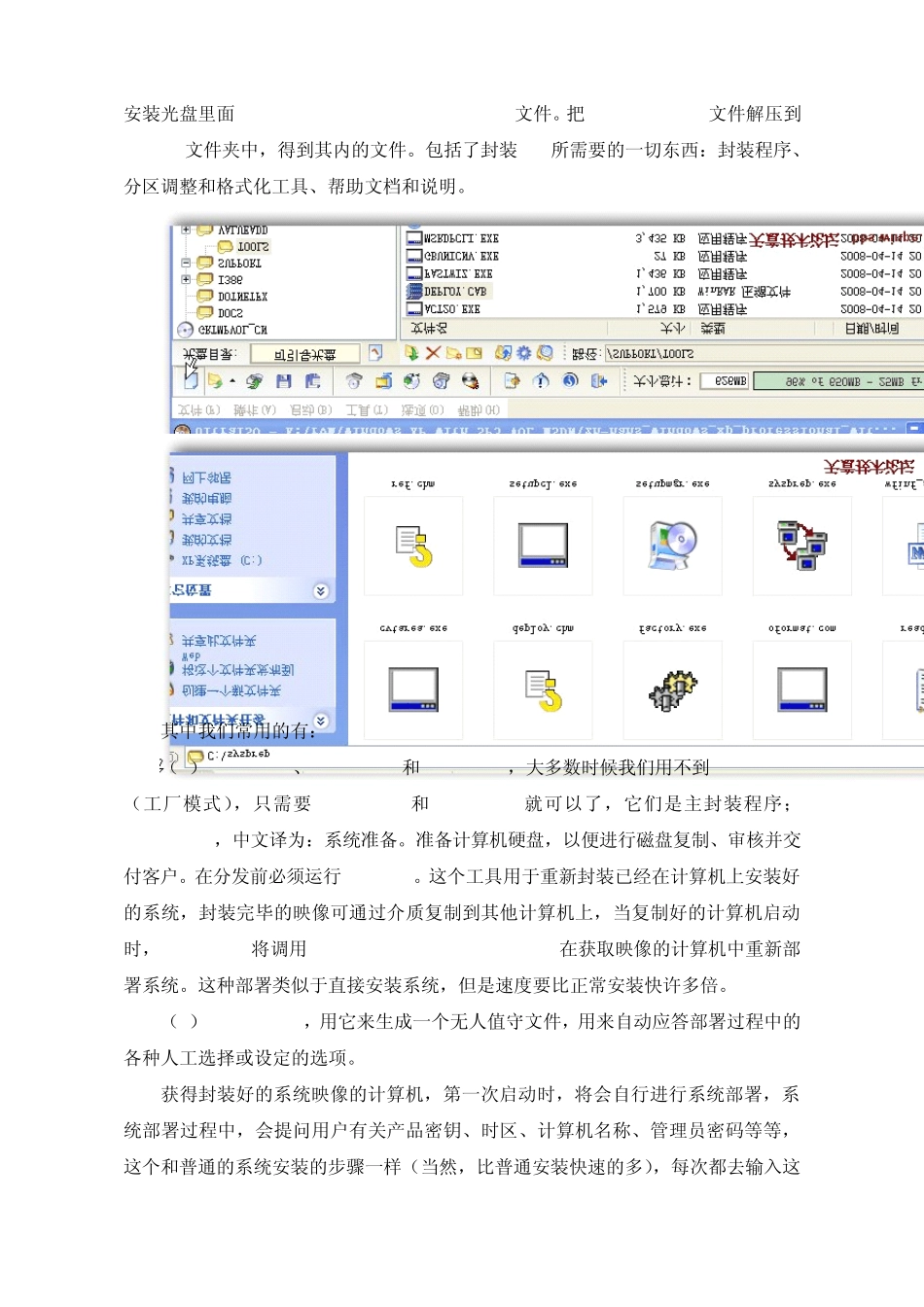Click the new file icon in UltraISO main toolbar

tap(191, 381)
